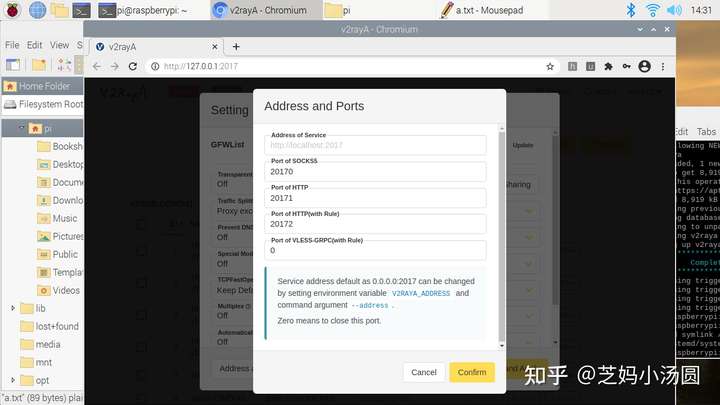
Task: Select the Desktop folder in tree
Action: point(60,164)
